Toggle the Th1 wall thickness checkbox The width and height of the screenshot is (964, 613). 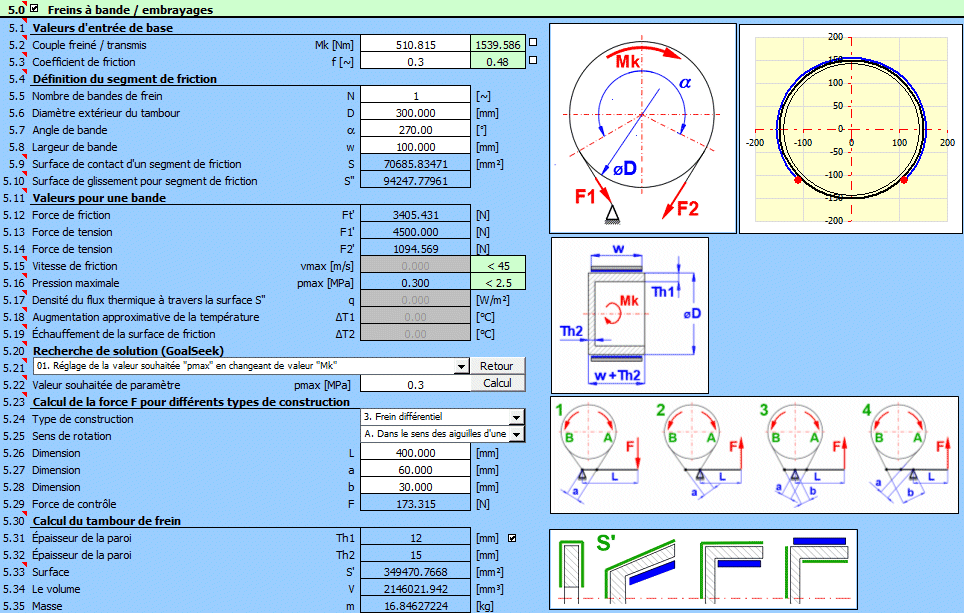pos(513,538)
